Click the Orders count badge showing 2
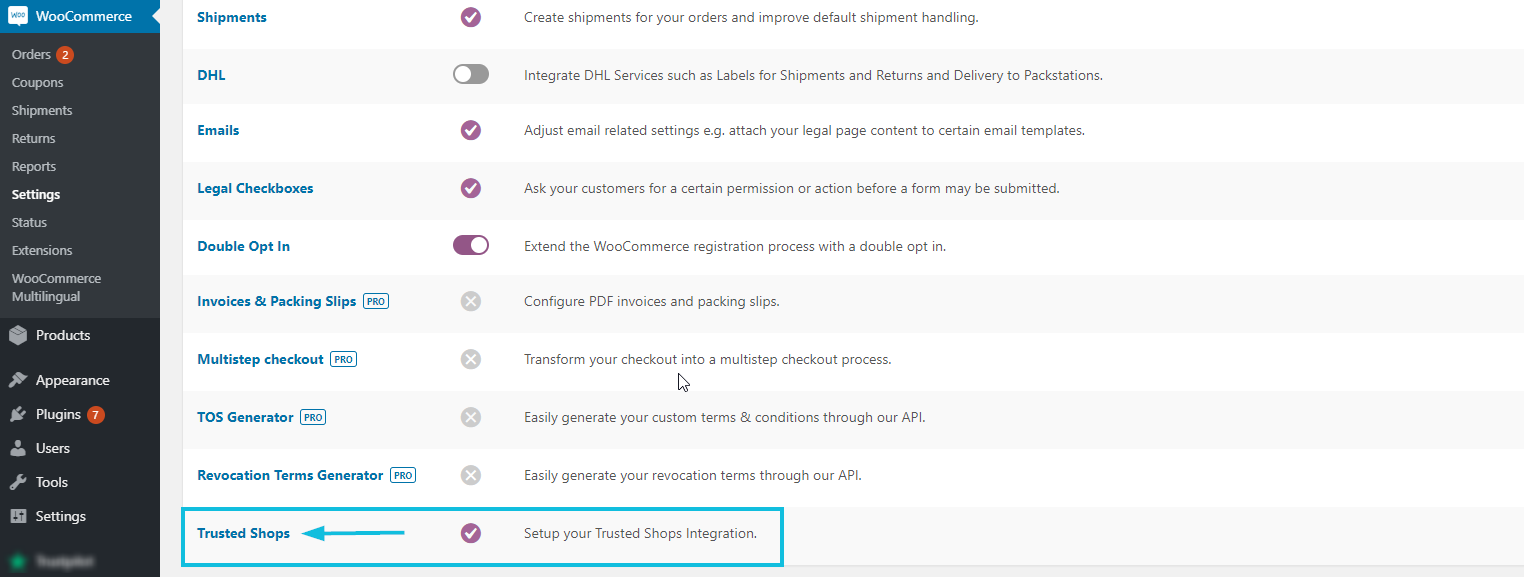 pos(65,54)
